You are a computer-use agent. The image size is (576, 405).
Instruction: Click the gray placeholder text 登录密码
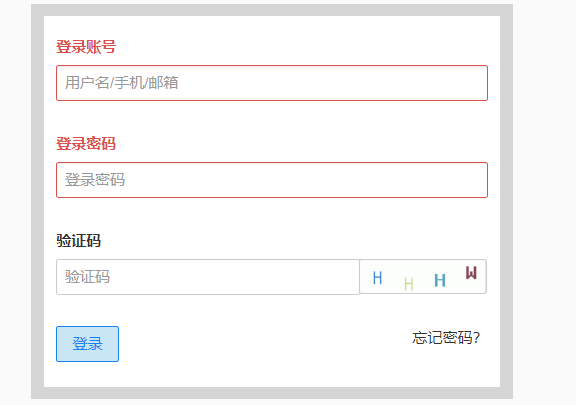coord(95,180)
